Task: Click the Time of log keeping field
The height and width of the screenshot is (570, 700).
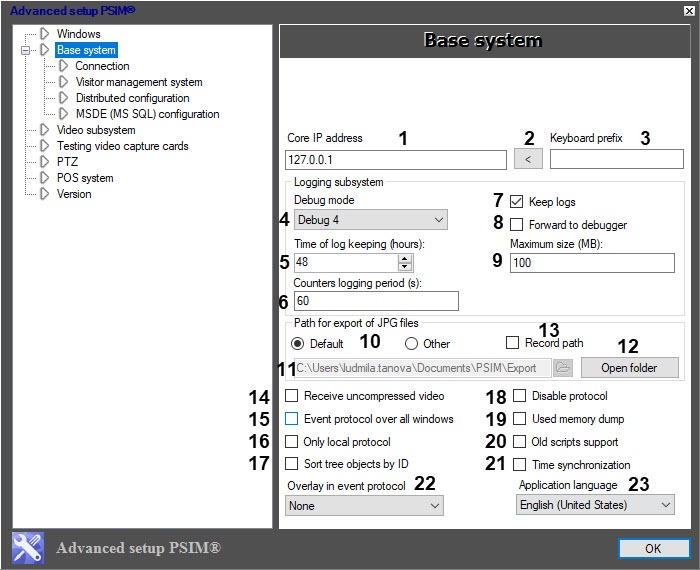Action: coord(346,262)
